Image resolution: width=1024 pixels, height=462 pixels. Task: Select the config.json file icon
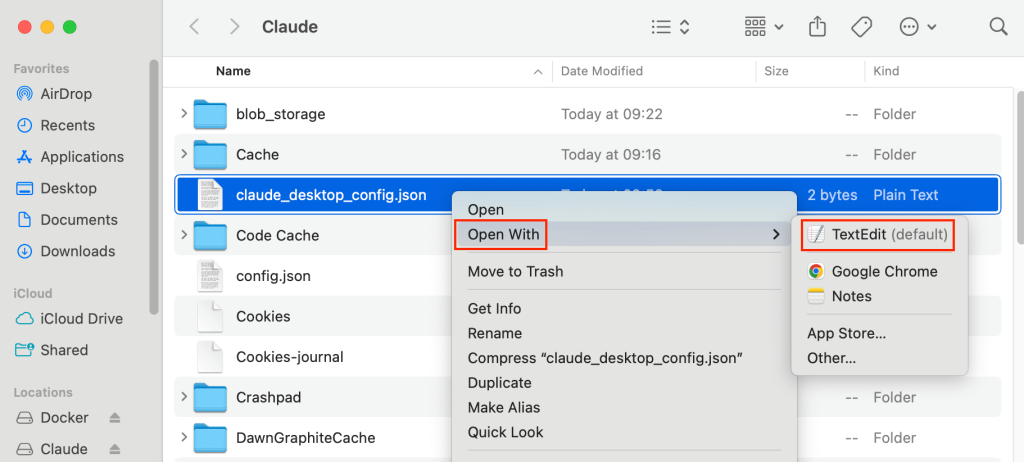tap(210, 276)
